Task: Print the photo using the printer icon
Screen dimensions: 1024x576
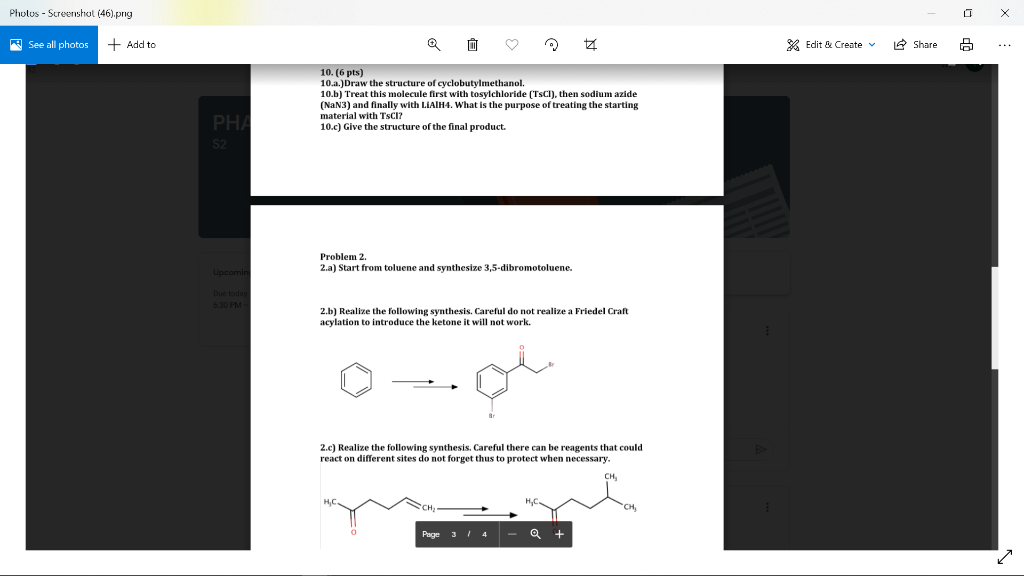Action: click(x=965, y=44)
